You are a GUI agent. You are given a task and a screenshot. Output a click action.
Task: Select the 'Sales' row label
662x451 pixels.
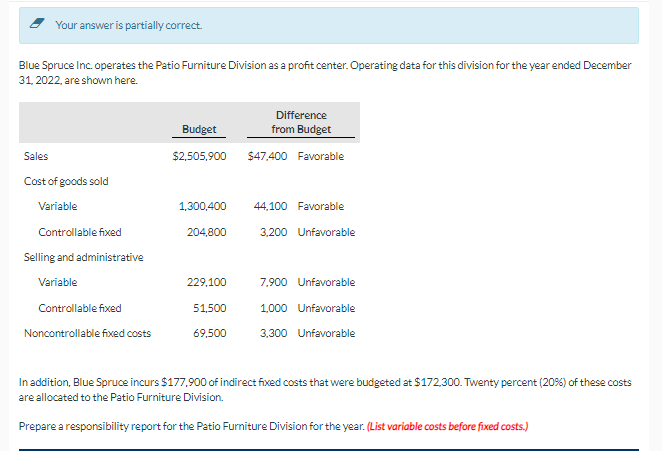(36, 156)
